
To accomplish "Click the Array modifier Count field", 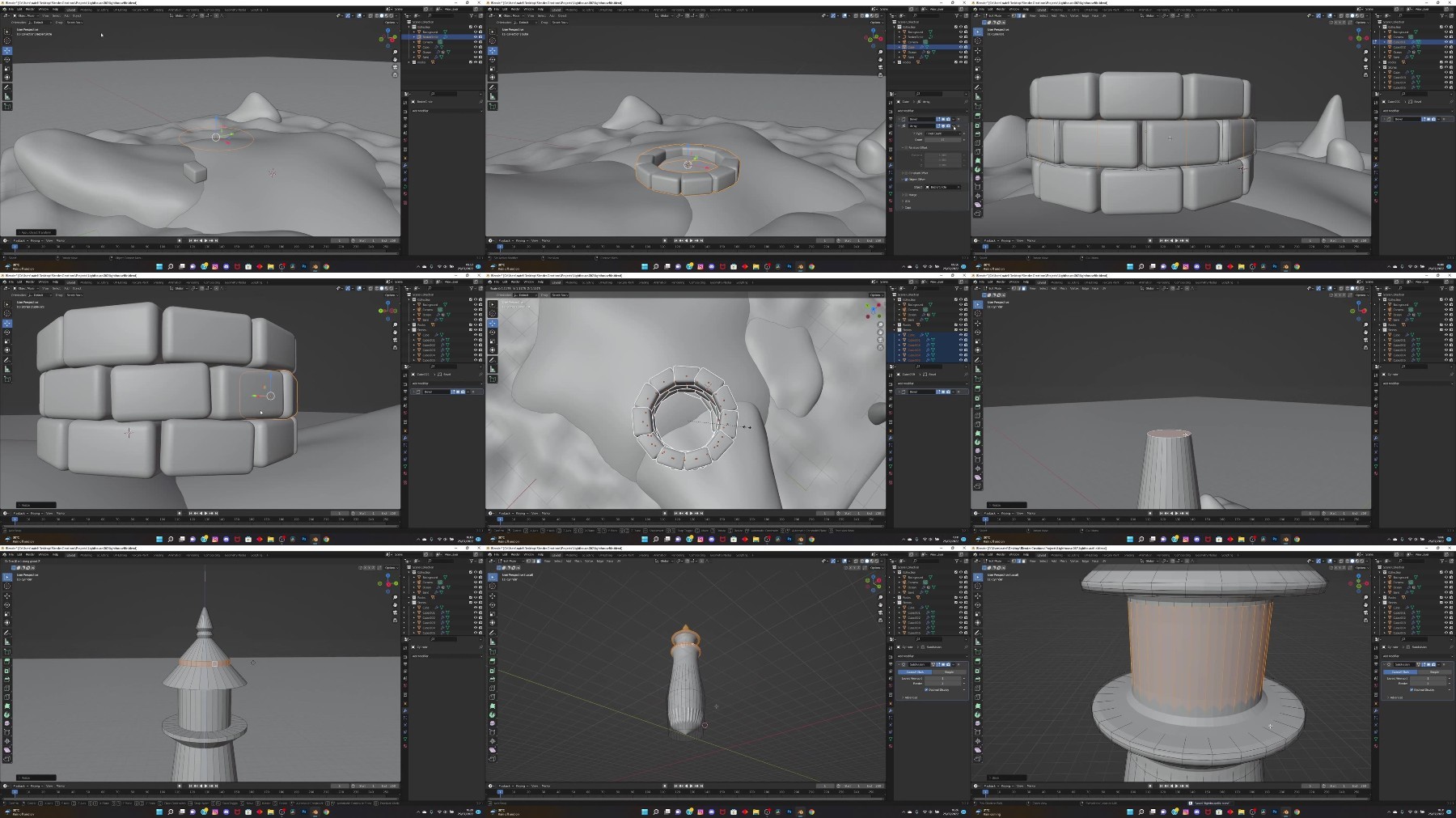I will point(942,140).
